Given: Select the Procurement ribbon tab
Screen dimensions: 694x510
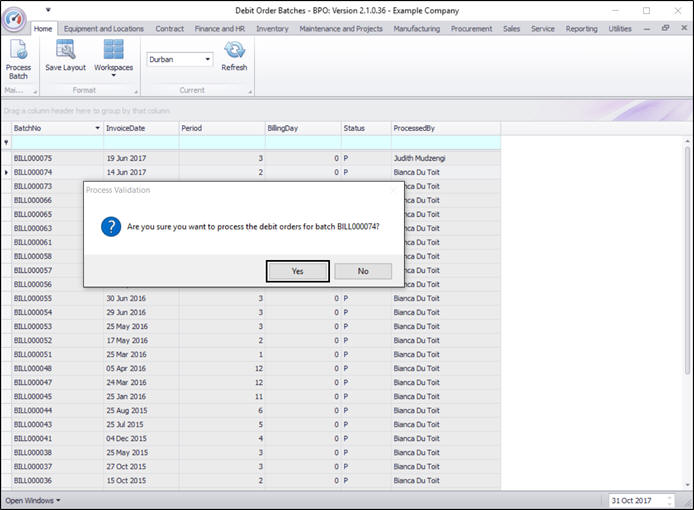Looking at the screenshot, I should [472, 29].
